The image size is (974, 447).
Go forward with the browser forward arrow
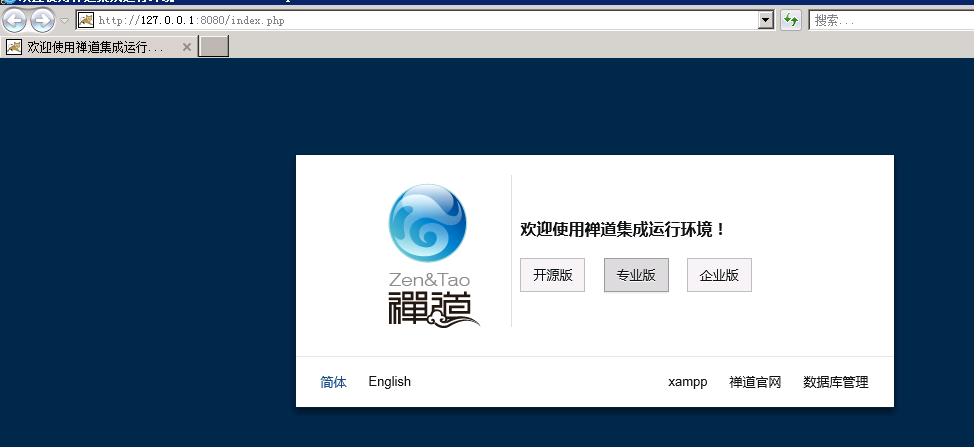point(42,20)
